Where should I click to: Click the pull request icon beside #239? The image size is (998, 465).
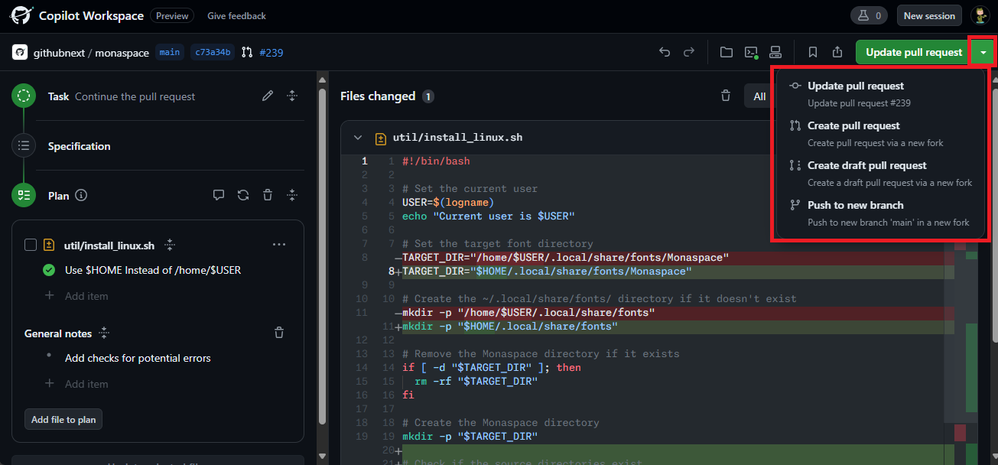(248, 52)
